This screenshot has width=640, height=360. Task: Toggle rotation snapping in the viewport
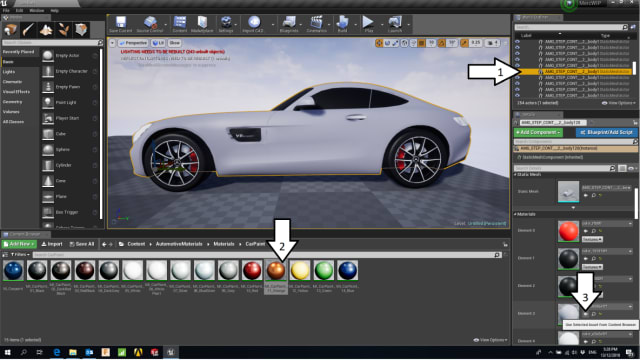(442, 43)
